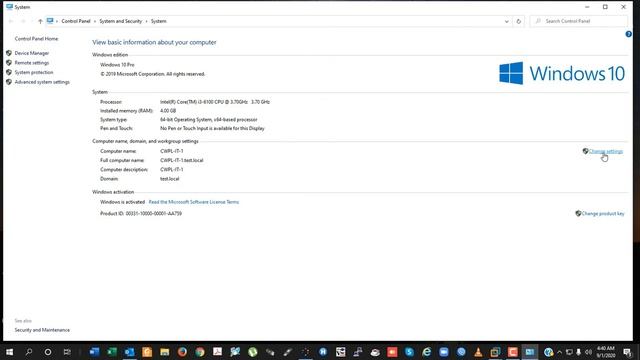Open VLC media player on taskbar

478,352
